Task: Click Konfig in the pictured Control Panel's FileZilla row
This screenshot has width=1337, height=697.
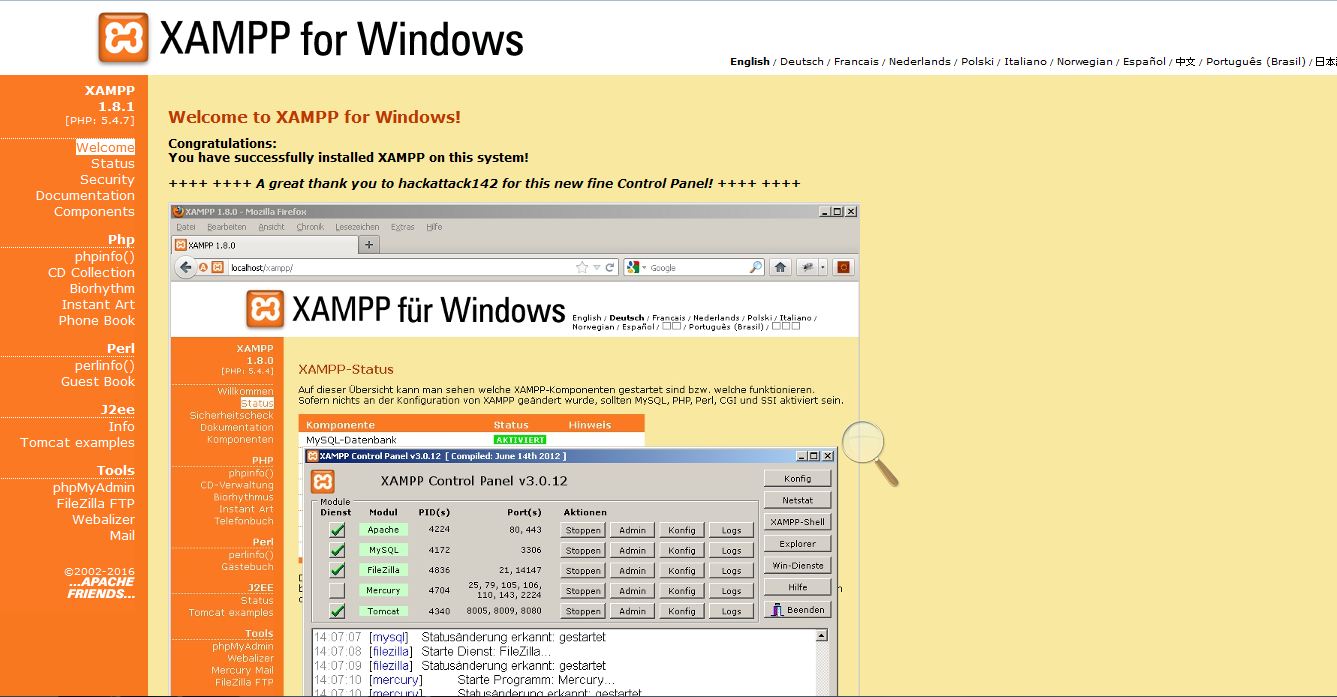Action: pos(682,570)
